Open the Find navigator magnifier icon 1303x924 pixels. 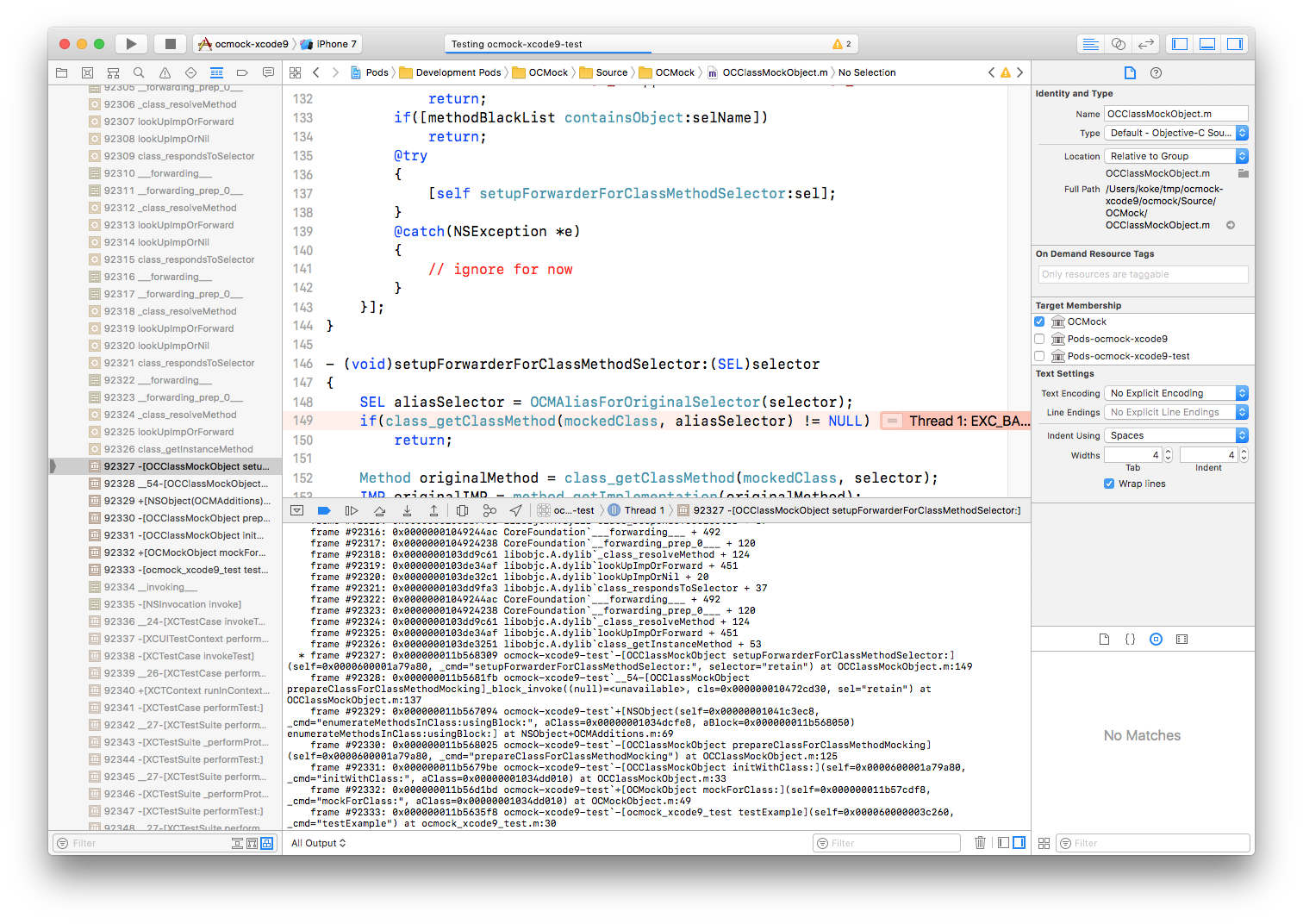pyautogui.click(x=139, y=73)
